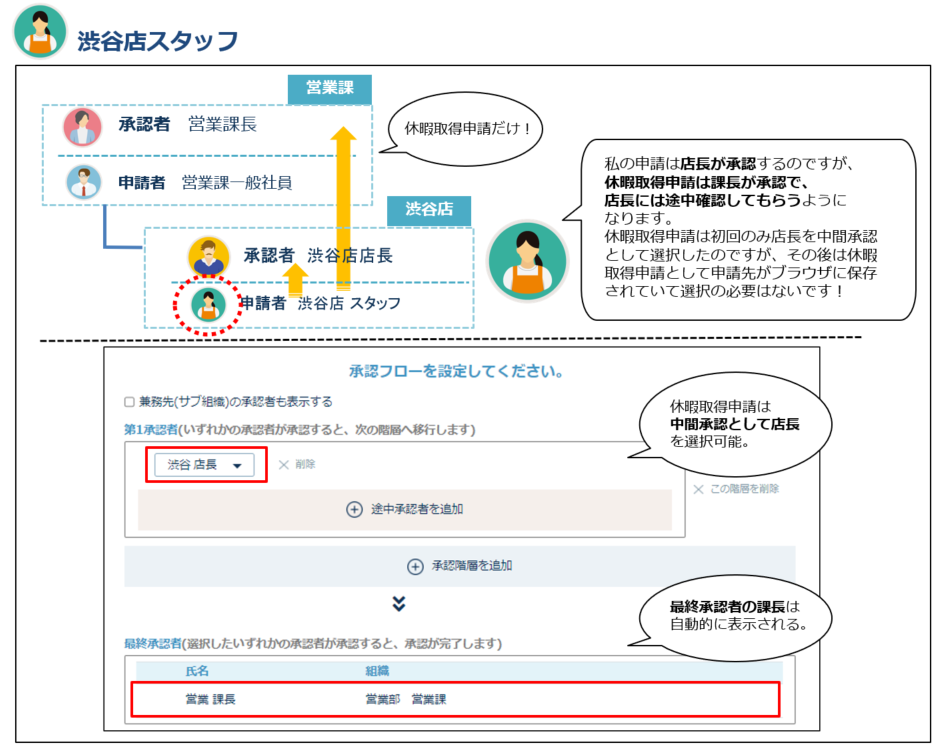Click the 営業 課長 name cell
The width and height of the screenshot is (944, 747).
coord(210,699)
